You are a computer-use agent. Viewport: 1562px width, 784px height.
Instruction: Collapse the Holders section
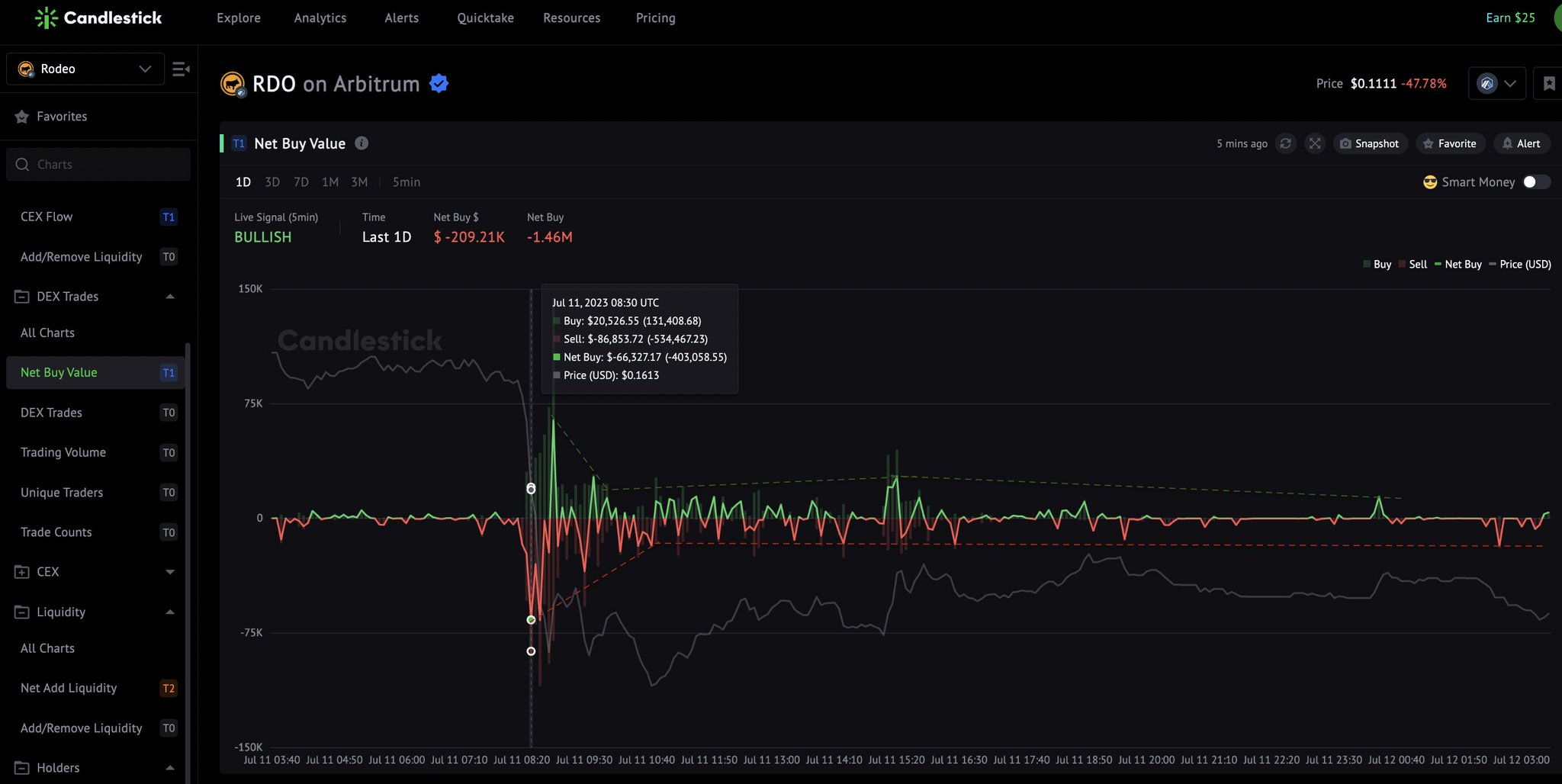click(x=170, y=768)
